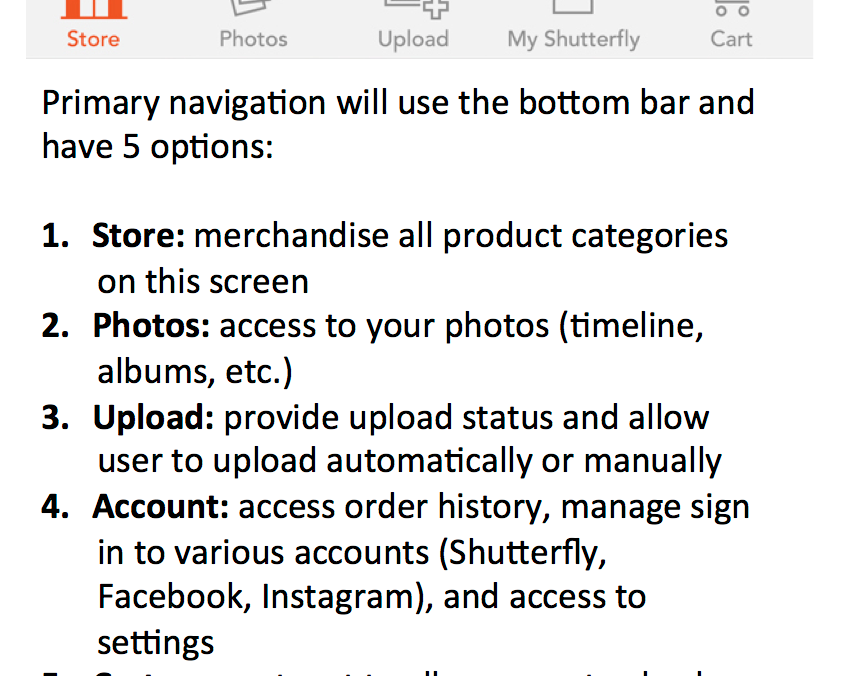Click the "albums, etc.)" text line
The height and width of the screenshot is (676, 865).
coord(195,371)
